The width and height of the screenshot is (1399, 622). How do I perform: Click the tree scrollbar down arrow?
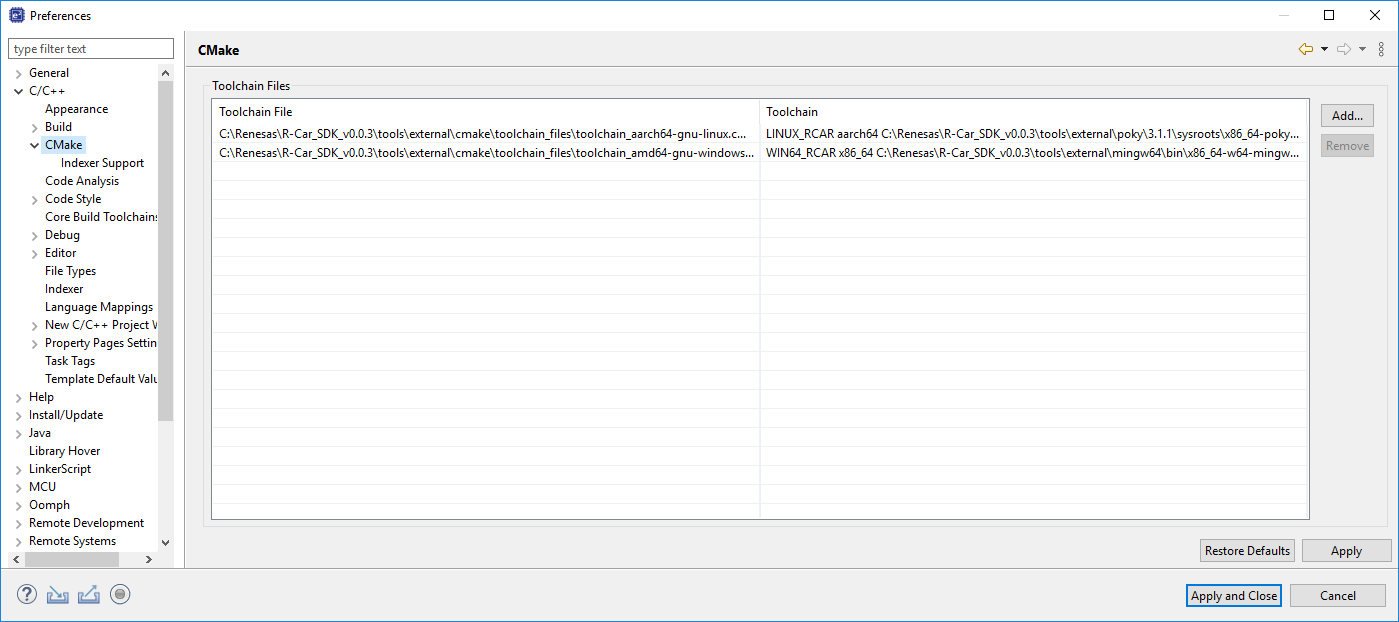166,542
